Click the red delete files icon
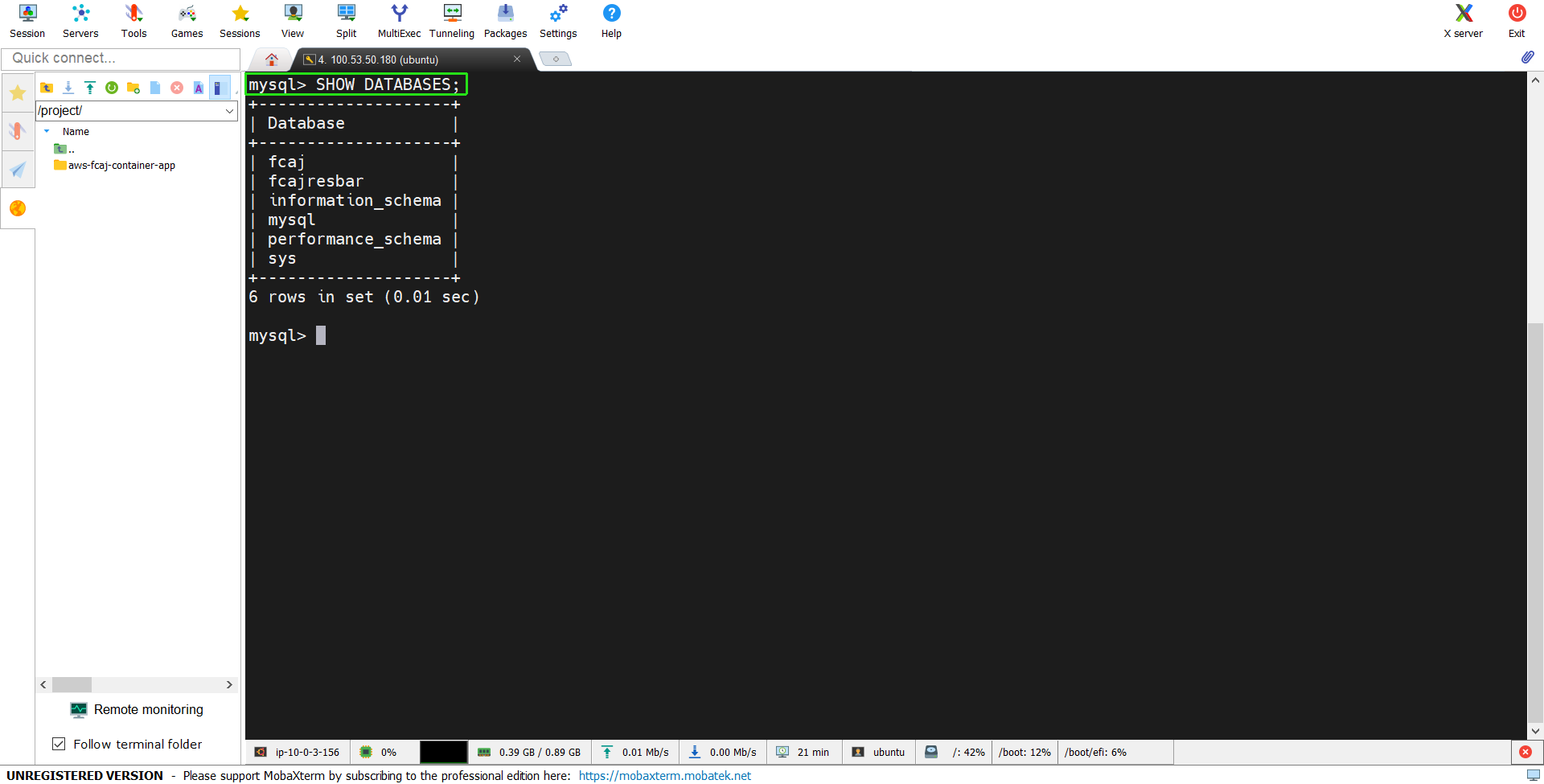The height and width of the screenshot is (784, 1544). point(177,88)
